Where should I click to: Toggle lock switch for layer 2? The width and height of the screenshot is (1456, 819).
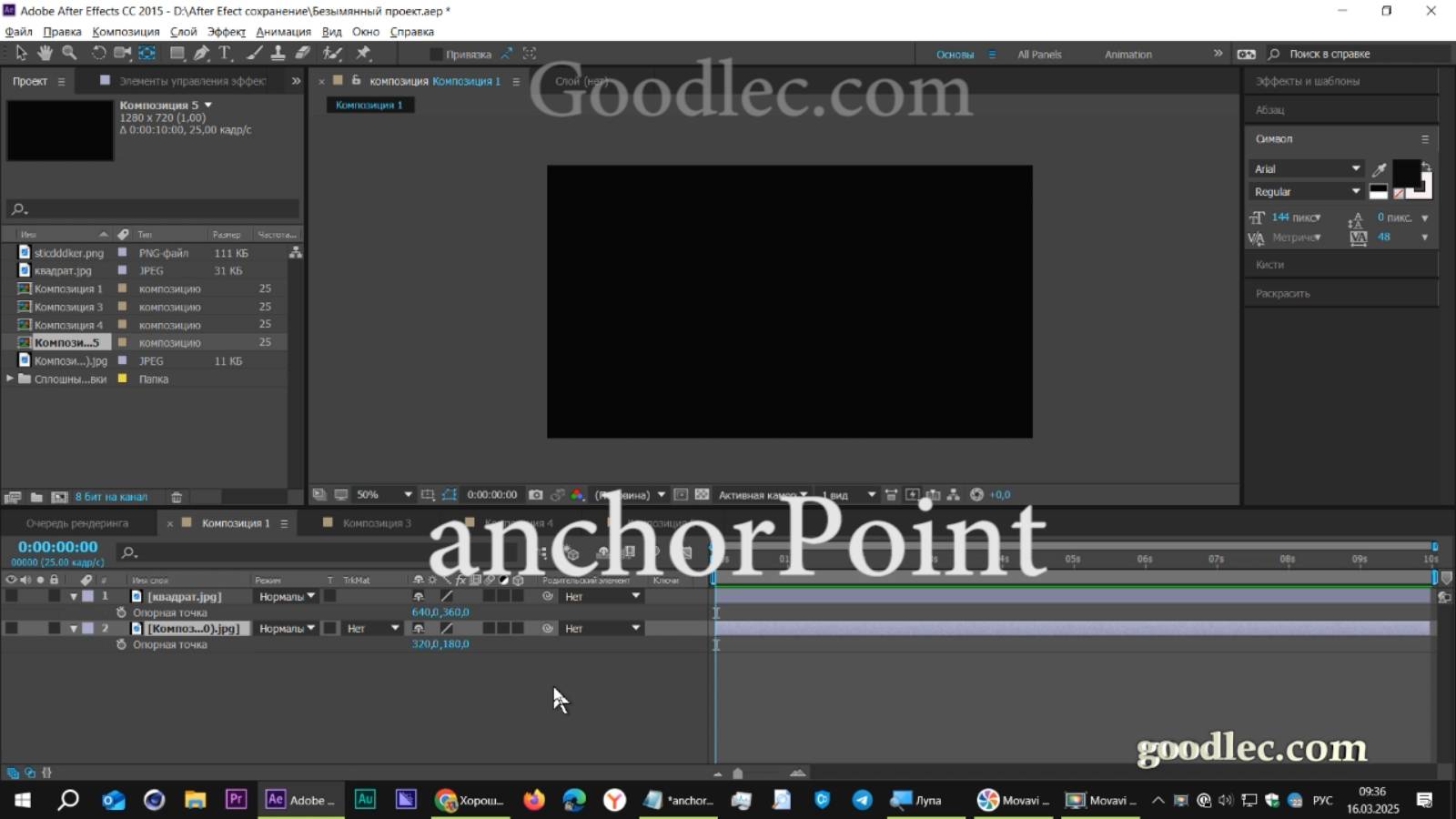click(x=54, y=628)
